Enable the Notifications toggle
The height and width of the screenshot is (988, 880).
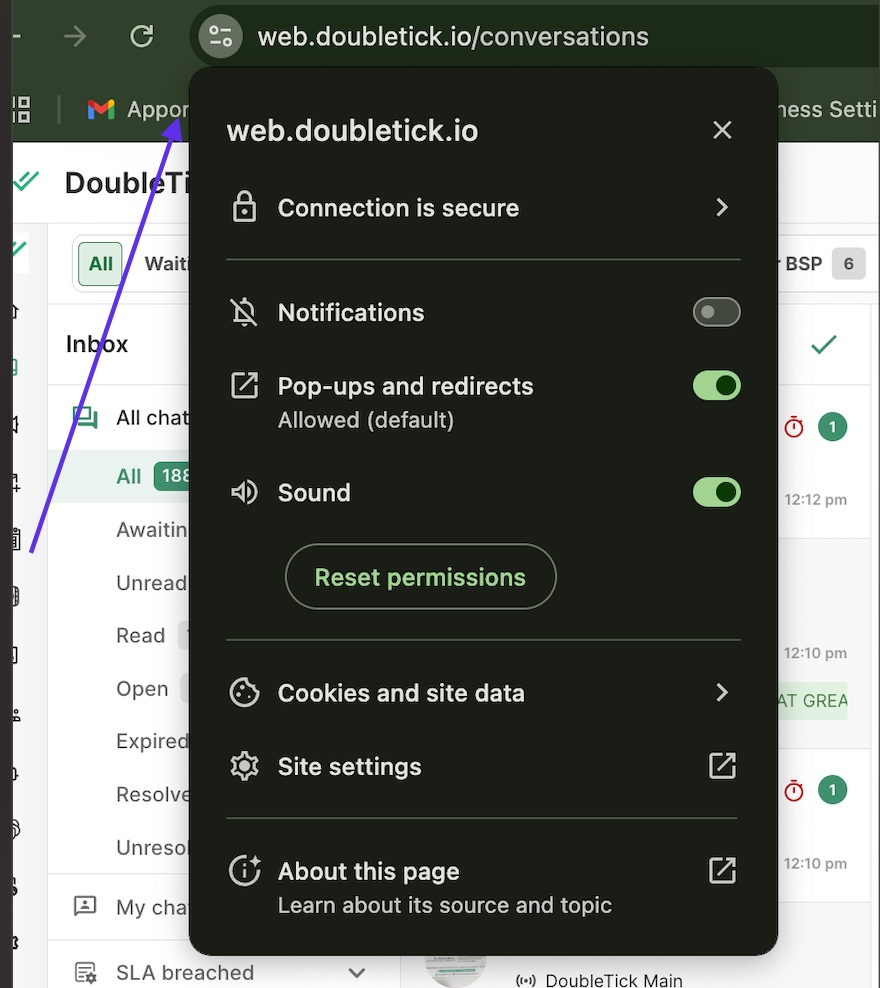pos(716,312)
